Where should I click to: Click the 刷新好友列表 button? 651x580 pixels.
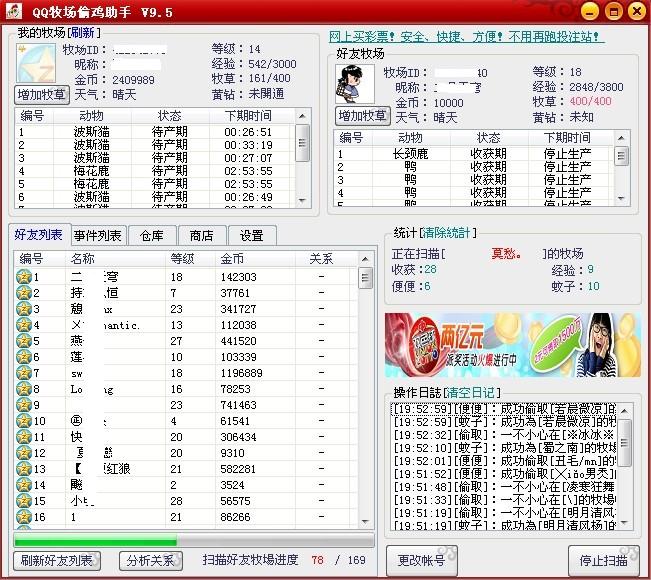[x=57, y=560]
